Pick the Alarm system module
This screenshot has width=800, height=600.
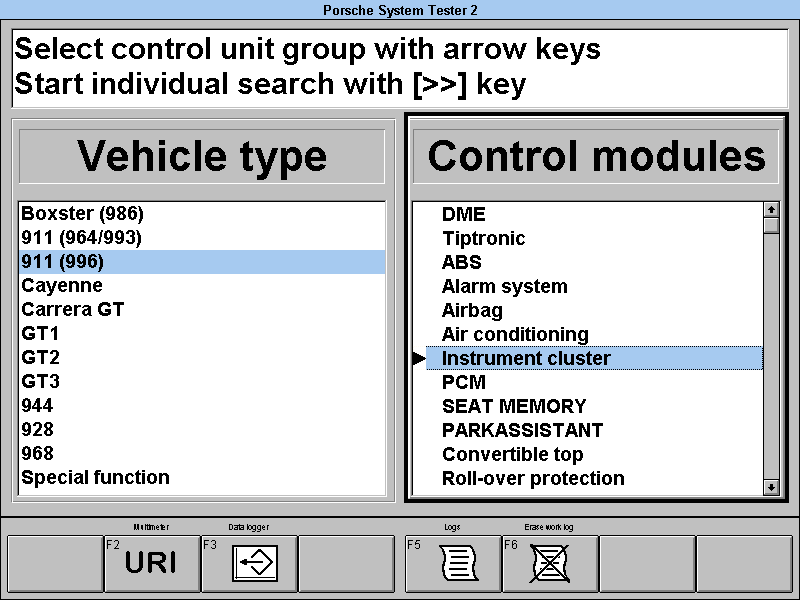tap(594, 286)
